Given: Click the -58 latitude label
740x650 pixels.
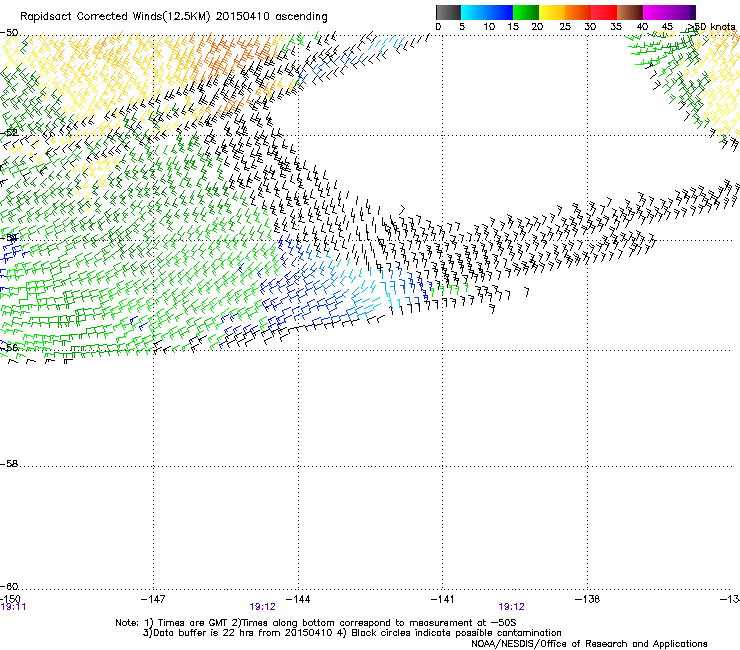Looking at the screenshot, I should coord(9,464).
